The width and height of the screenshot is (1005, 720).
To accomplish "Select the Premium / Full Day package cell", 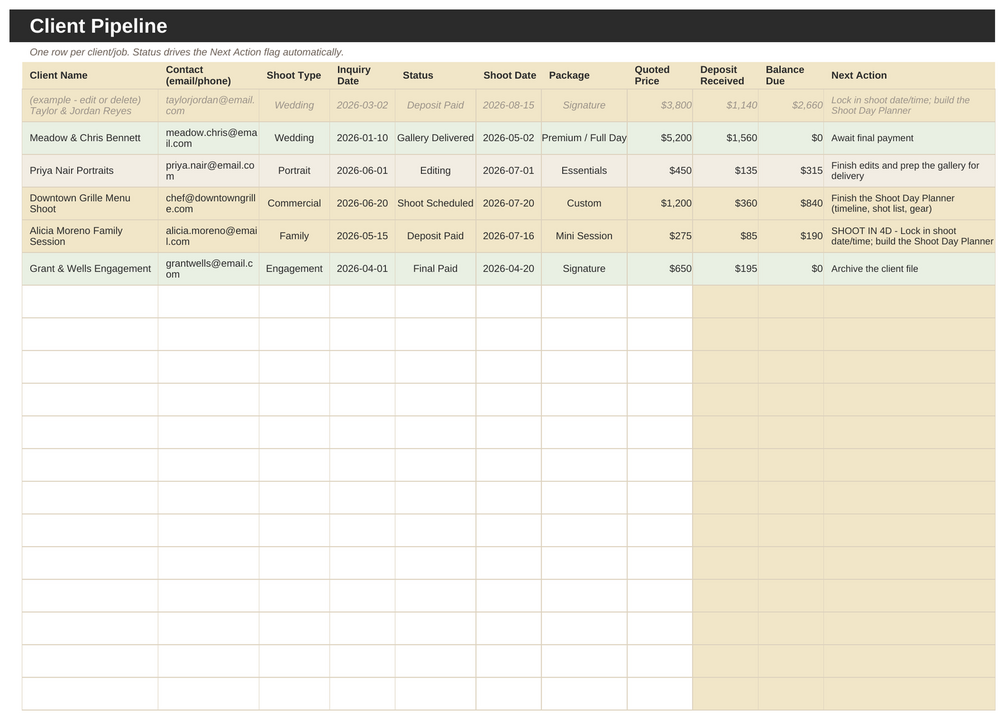I will coord(584,138).
